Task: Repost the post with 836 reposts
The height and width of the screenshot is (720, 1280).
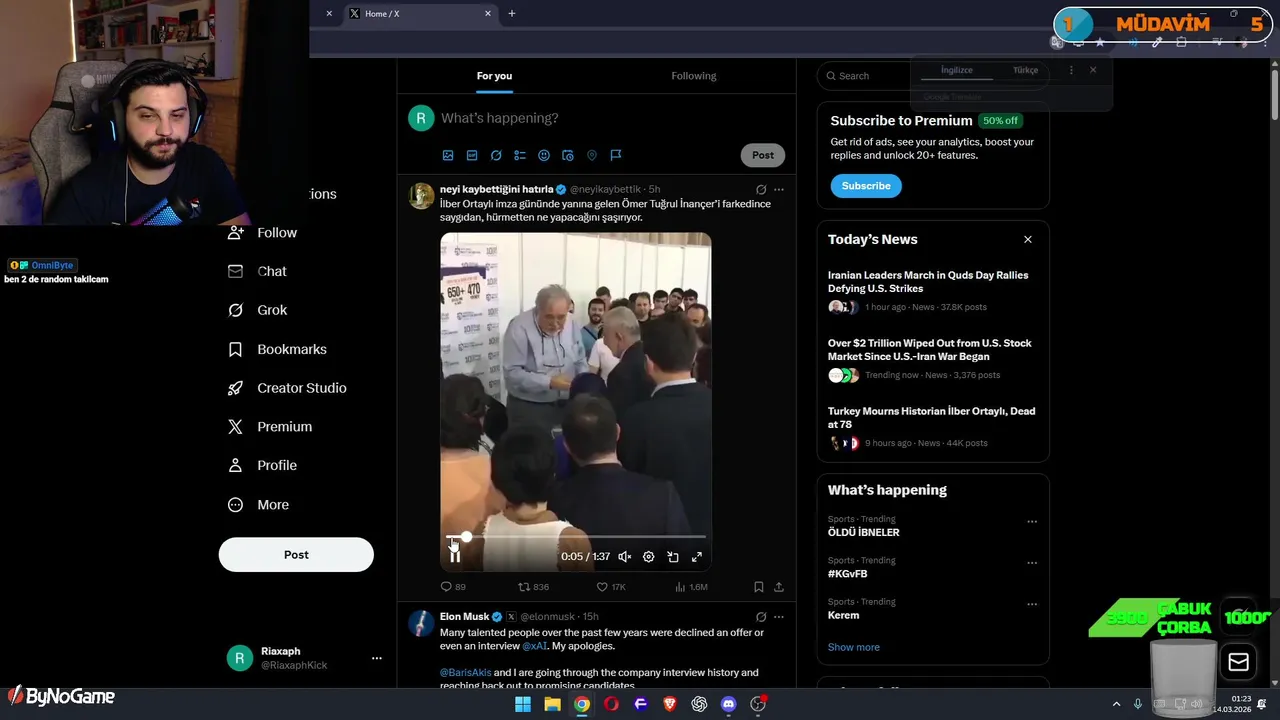Action: coord(533,587)
